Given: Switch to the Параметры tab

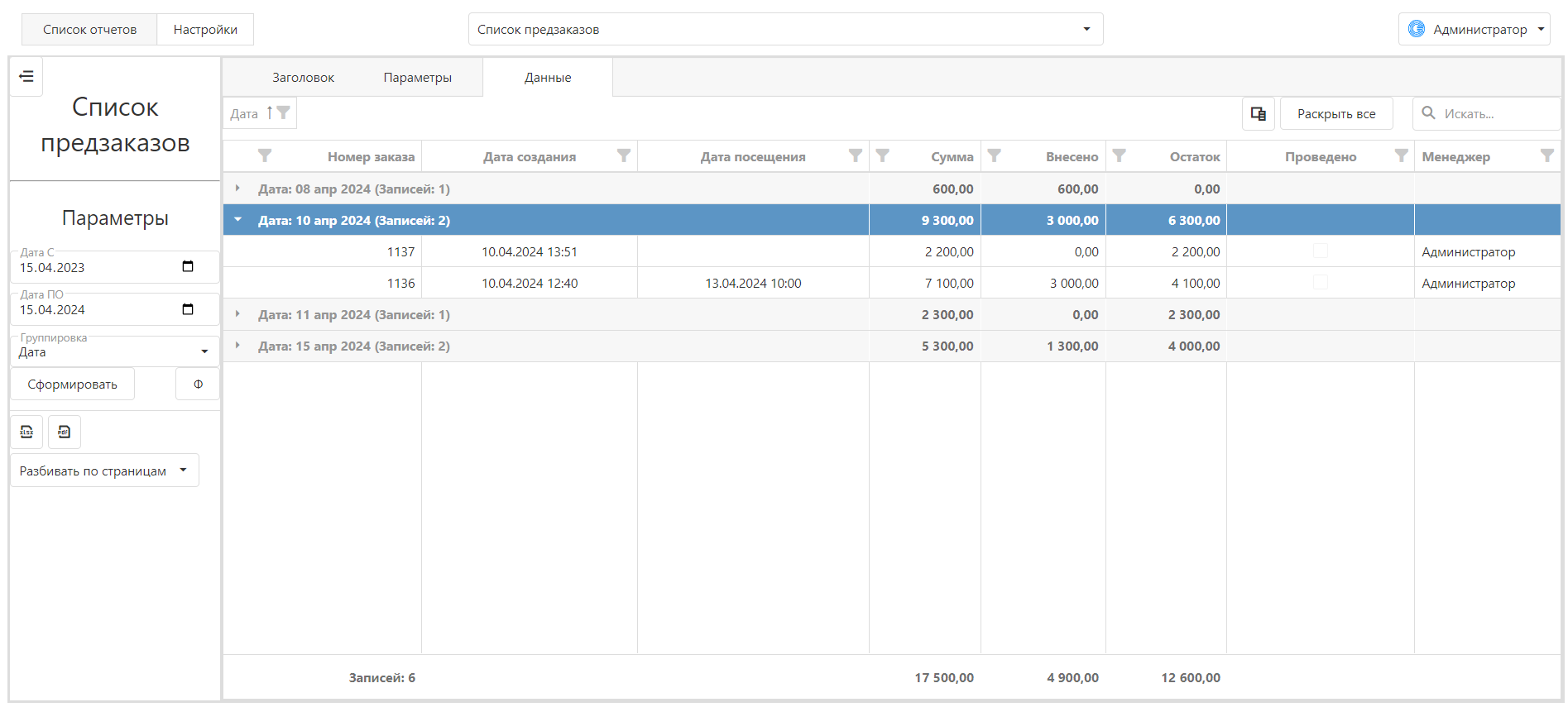Looking at the screenshot, I should click(x=417, y=78).
